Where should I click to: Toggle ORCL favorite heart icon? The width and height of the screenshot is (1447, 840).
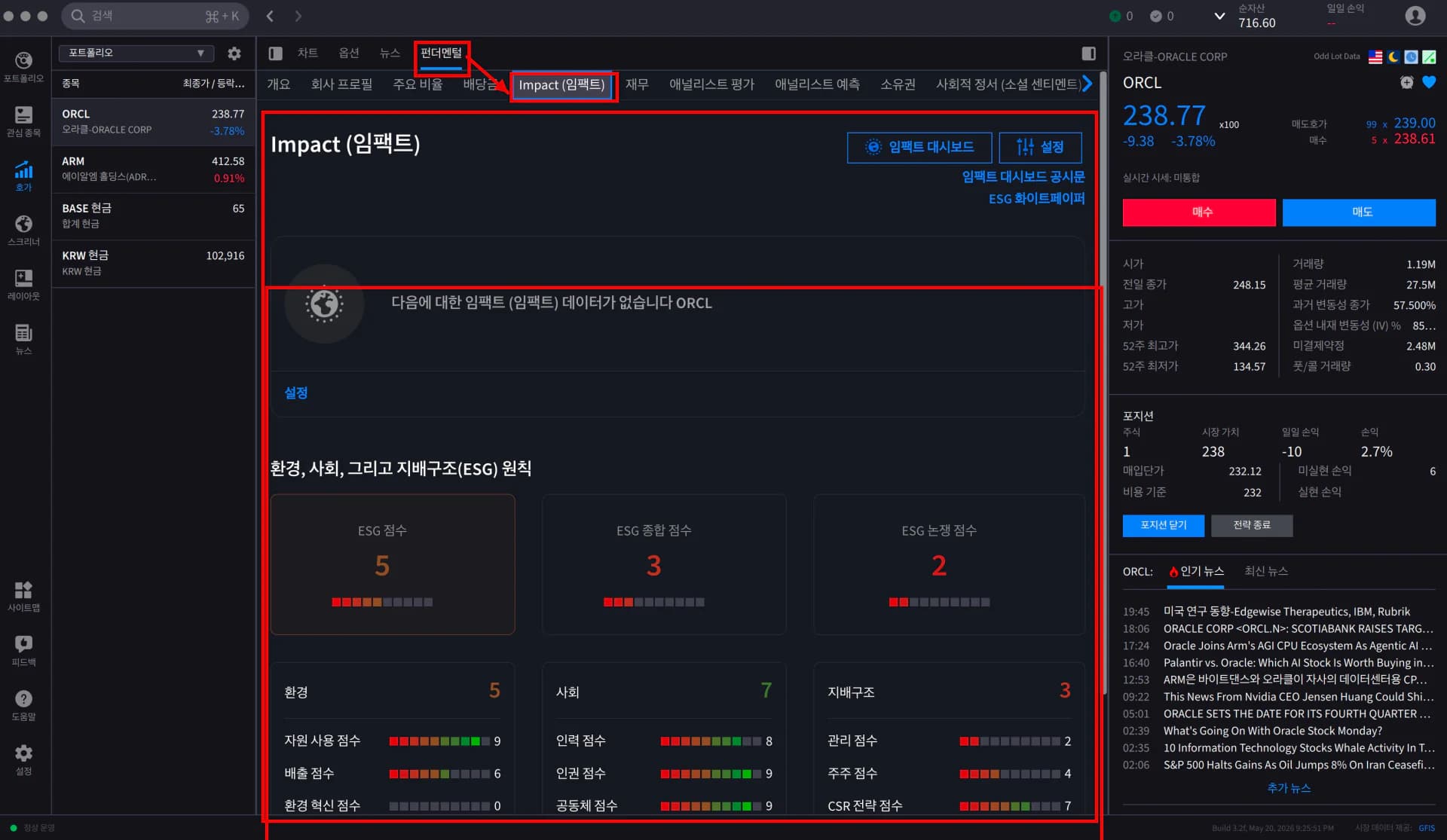pyautogui.click(x=1429, y=83)
